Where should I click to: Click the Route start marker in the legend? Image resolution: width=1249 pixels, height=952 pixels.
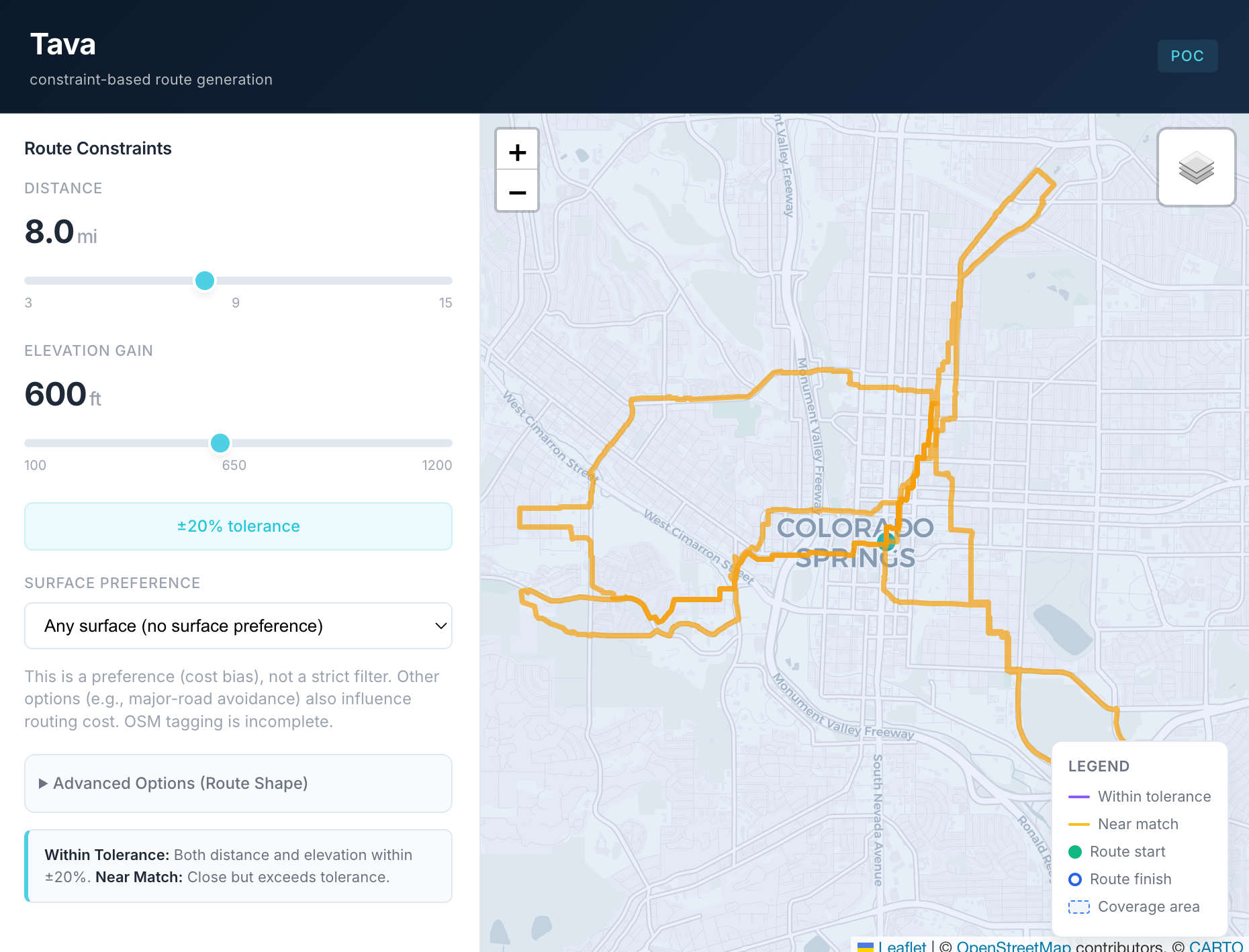(x=1076, y=851)
